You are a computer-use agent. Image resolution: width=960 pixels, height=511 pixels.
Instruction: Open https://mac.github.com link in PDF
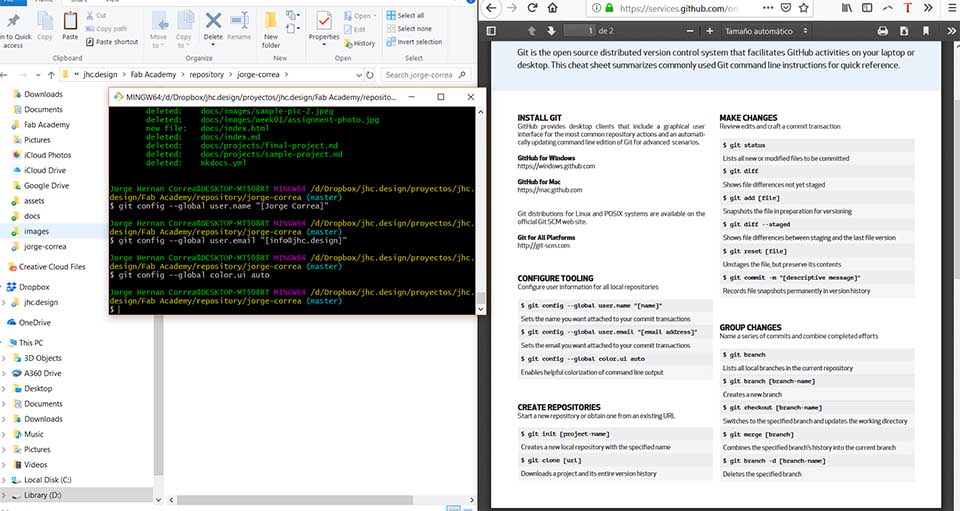[x=550, y=190]
